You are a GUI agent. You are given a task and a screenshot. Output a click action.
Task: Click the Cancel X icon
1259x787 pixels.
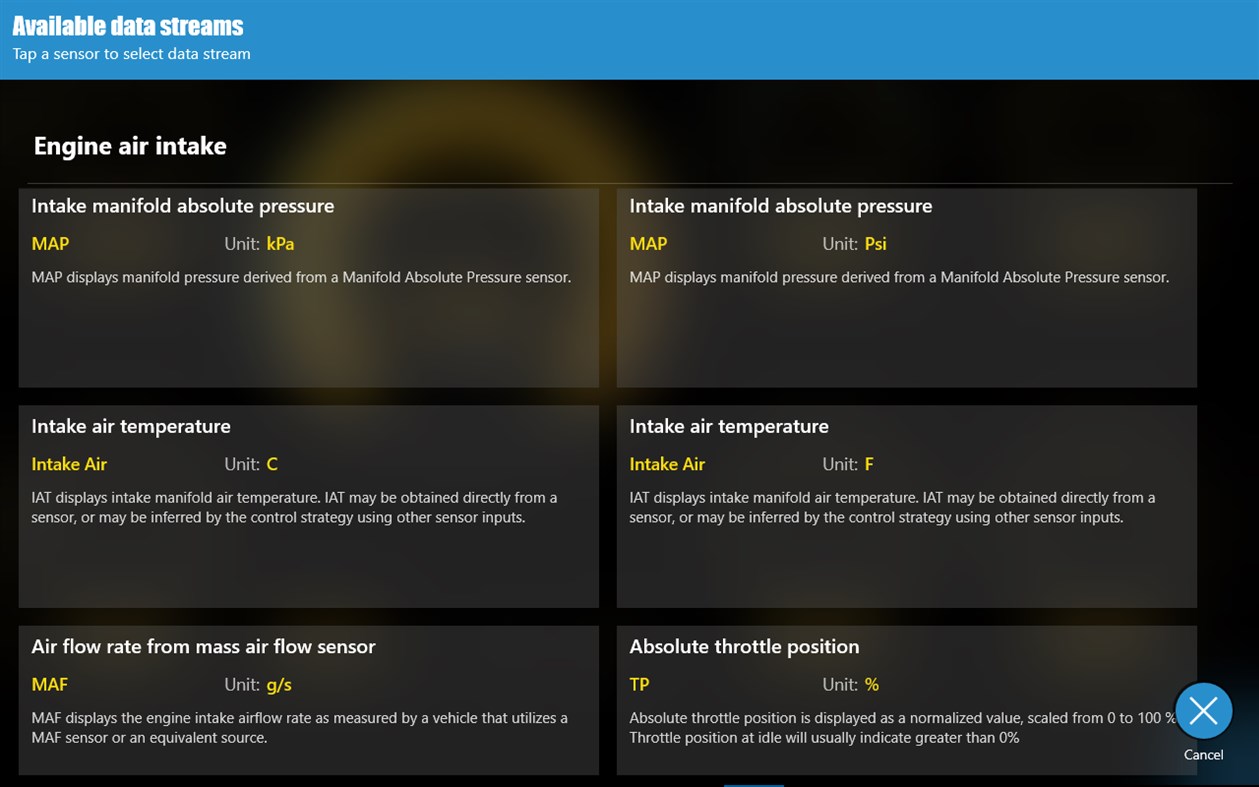coord(1203,711)
